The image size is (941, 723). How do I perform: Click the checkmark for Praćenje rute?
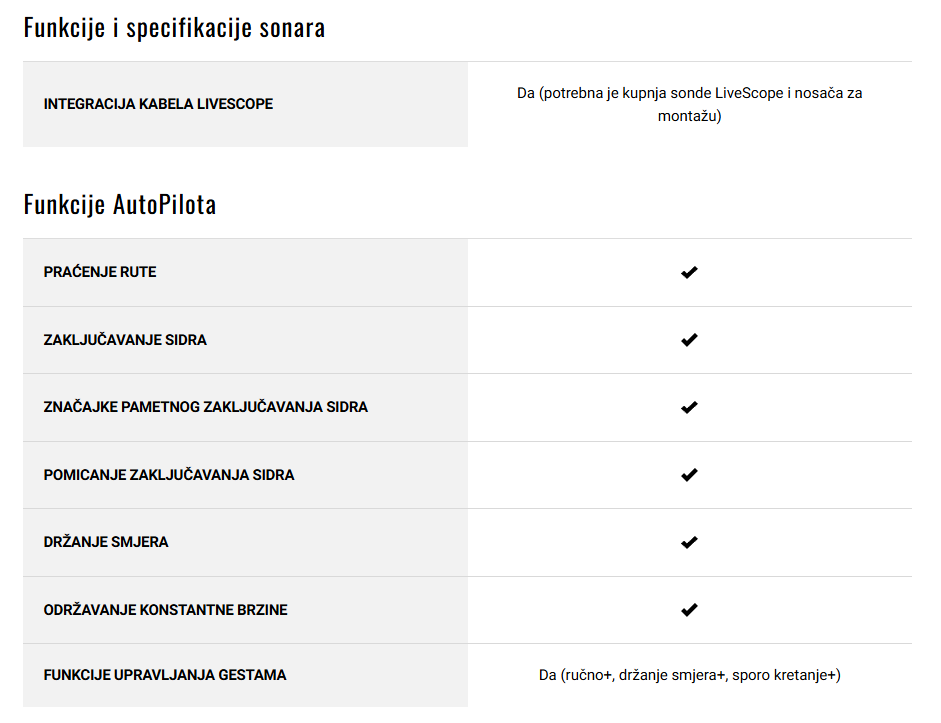point(689,272)
